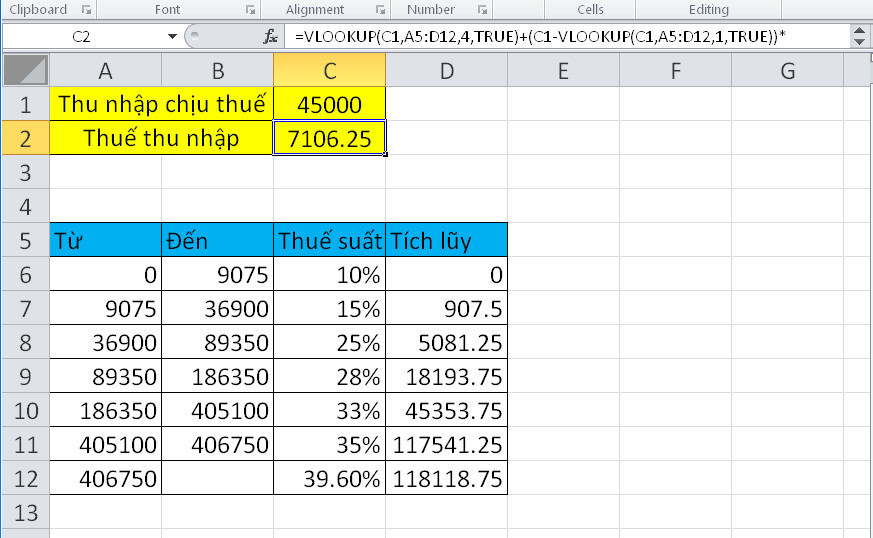873x538 pixels.
Task: Select the 35% tax rate cell
Action: 330,444
